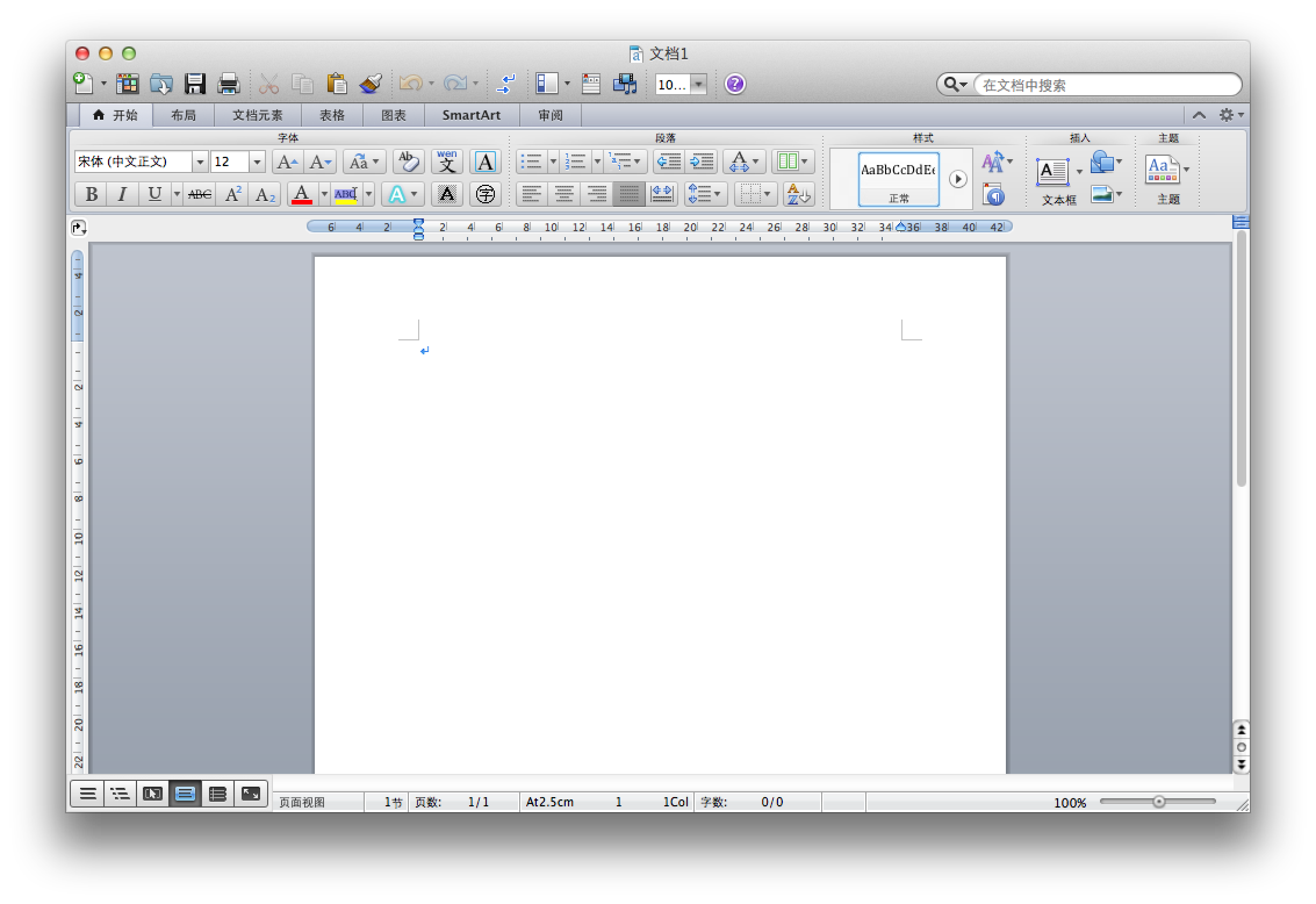Click the zoom slider knob
Viewport: 1316px width, 904px height.
(x=1159, y=802)
